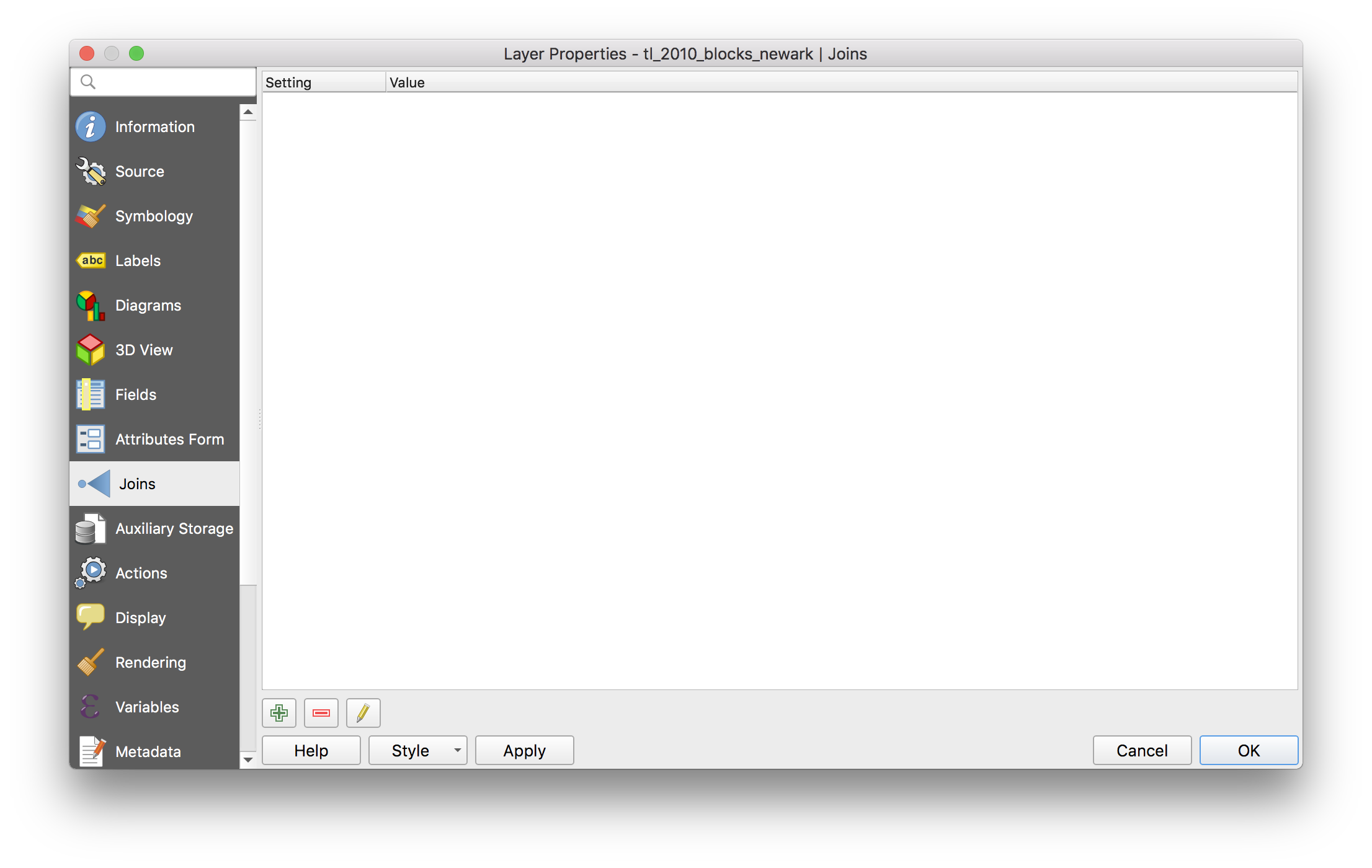The image size is (1372, 868).
Task: Open the Labels abc icon
Action: [91, 260]
